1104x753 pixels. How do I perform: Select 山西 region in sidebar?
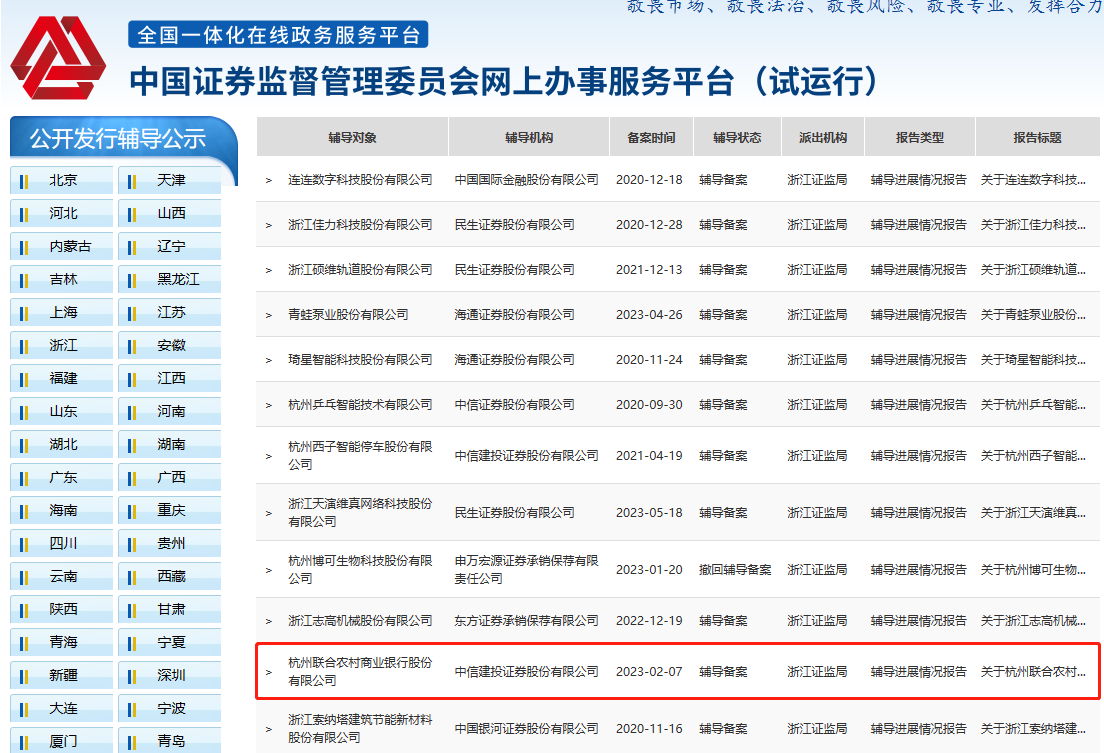(x=171, y=213)
